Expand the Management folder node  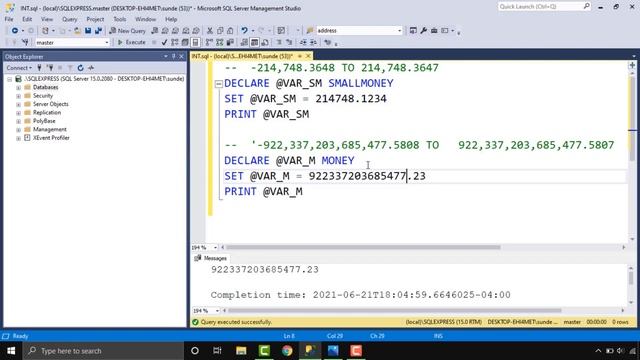click(18, 129)
